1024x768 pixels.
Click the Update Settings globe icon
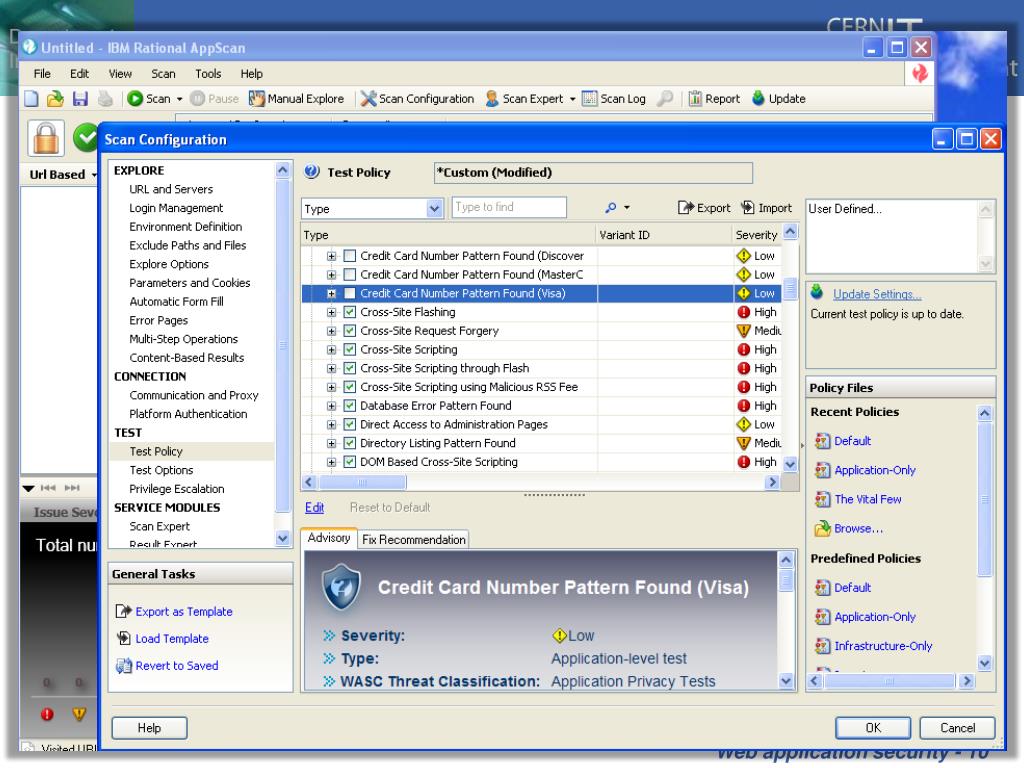click(817, 292)
